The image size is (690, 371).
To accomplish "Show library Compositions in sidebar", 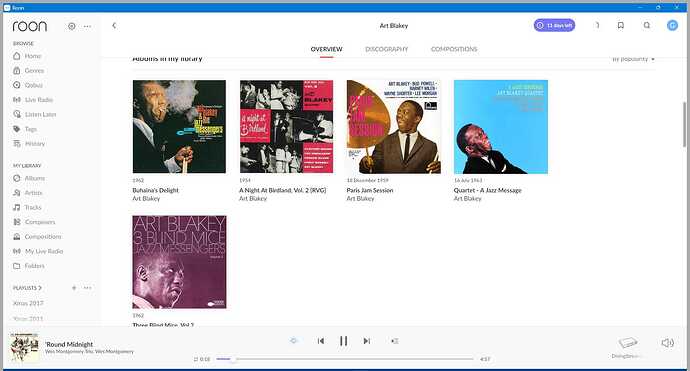I will click(x=37, y=236).
